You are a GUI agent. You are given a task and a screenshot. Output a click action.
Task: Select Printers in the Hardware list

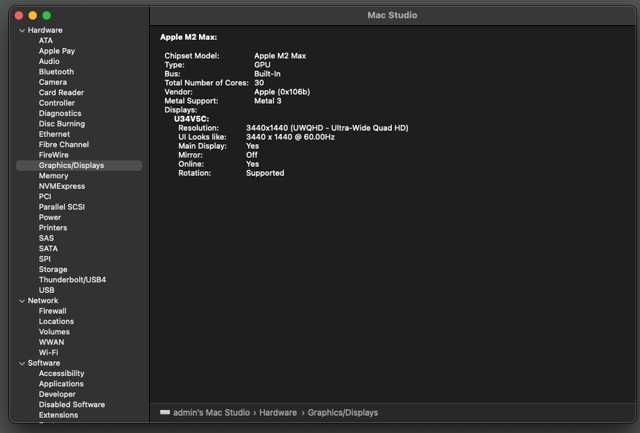[x=53, y=228]
